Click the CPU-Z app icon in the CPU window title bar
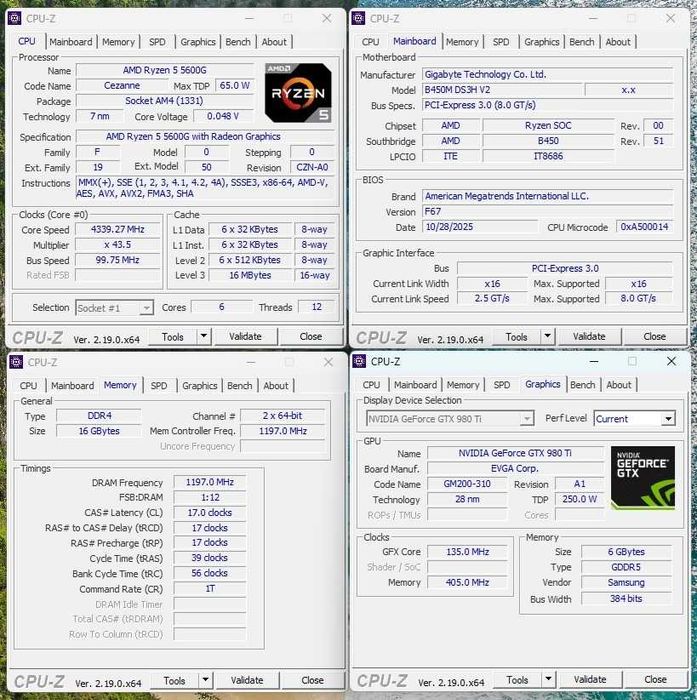Viewport: 697px width, 700px height. coord(14,18)
